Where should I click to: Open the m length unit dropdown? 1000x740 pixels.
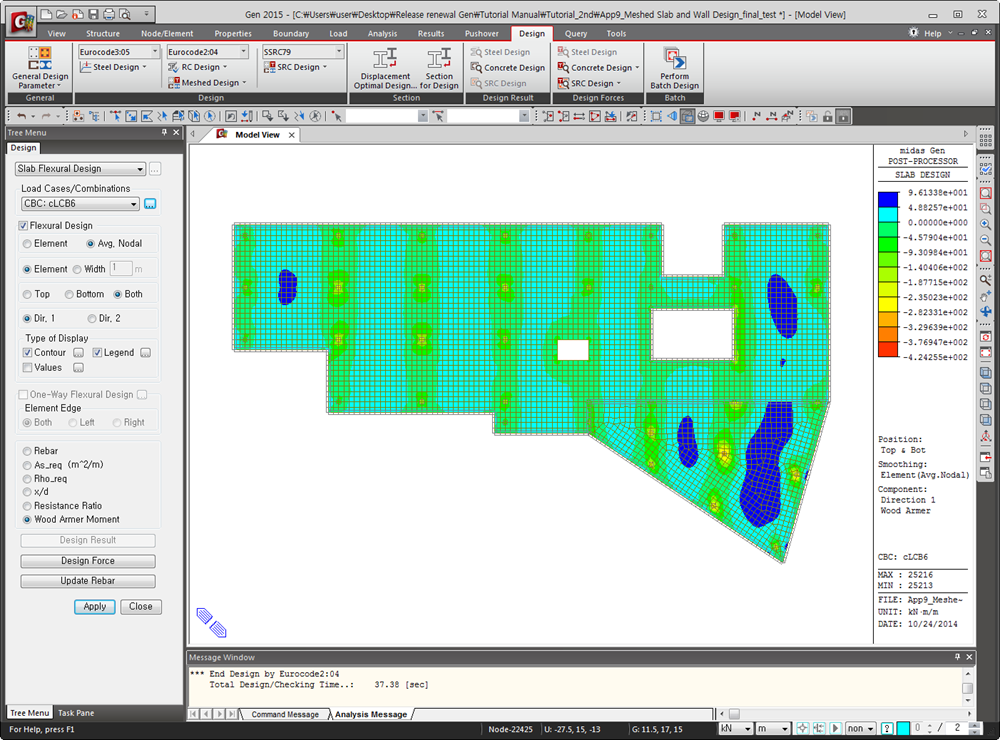[x=773, y=728]
